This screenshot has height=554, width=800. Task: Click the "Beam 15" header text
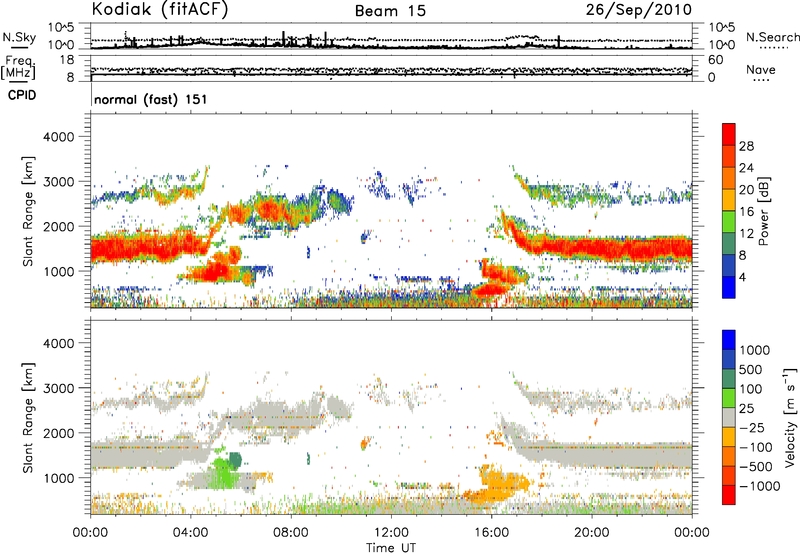point(390,11)
